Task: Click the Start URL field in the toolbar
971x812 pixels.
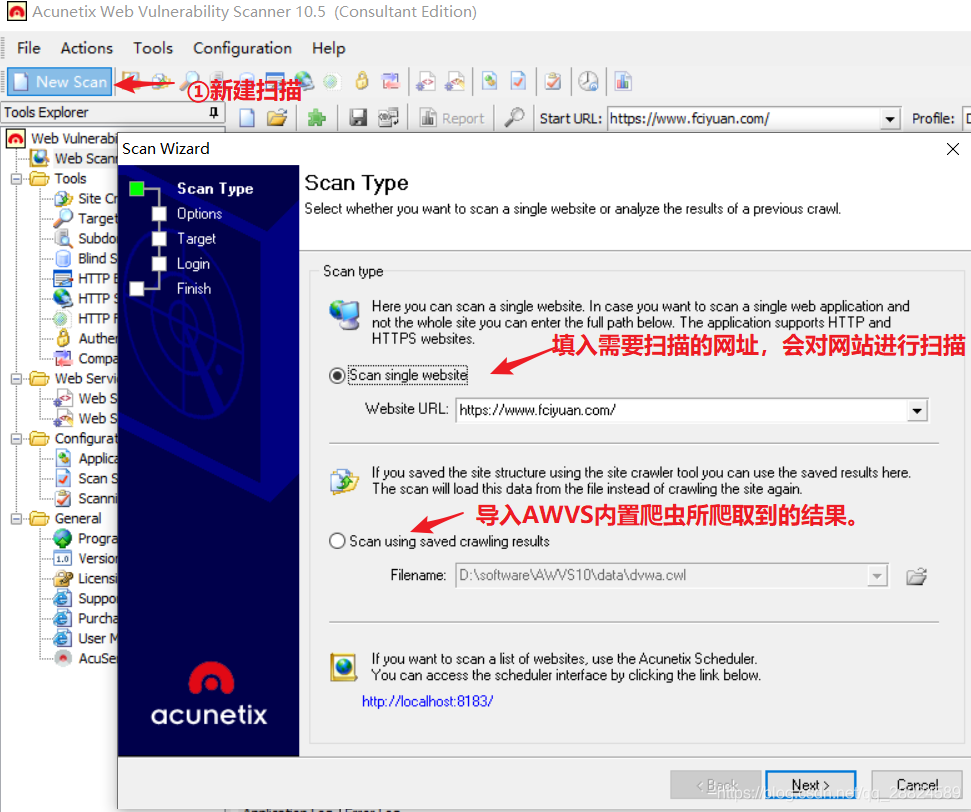Action: tap(744, 118)
